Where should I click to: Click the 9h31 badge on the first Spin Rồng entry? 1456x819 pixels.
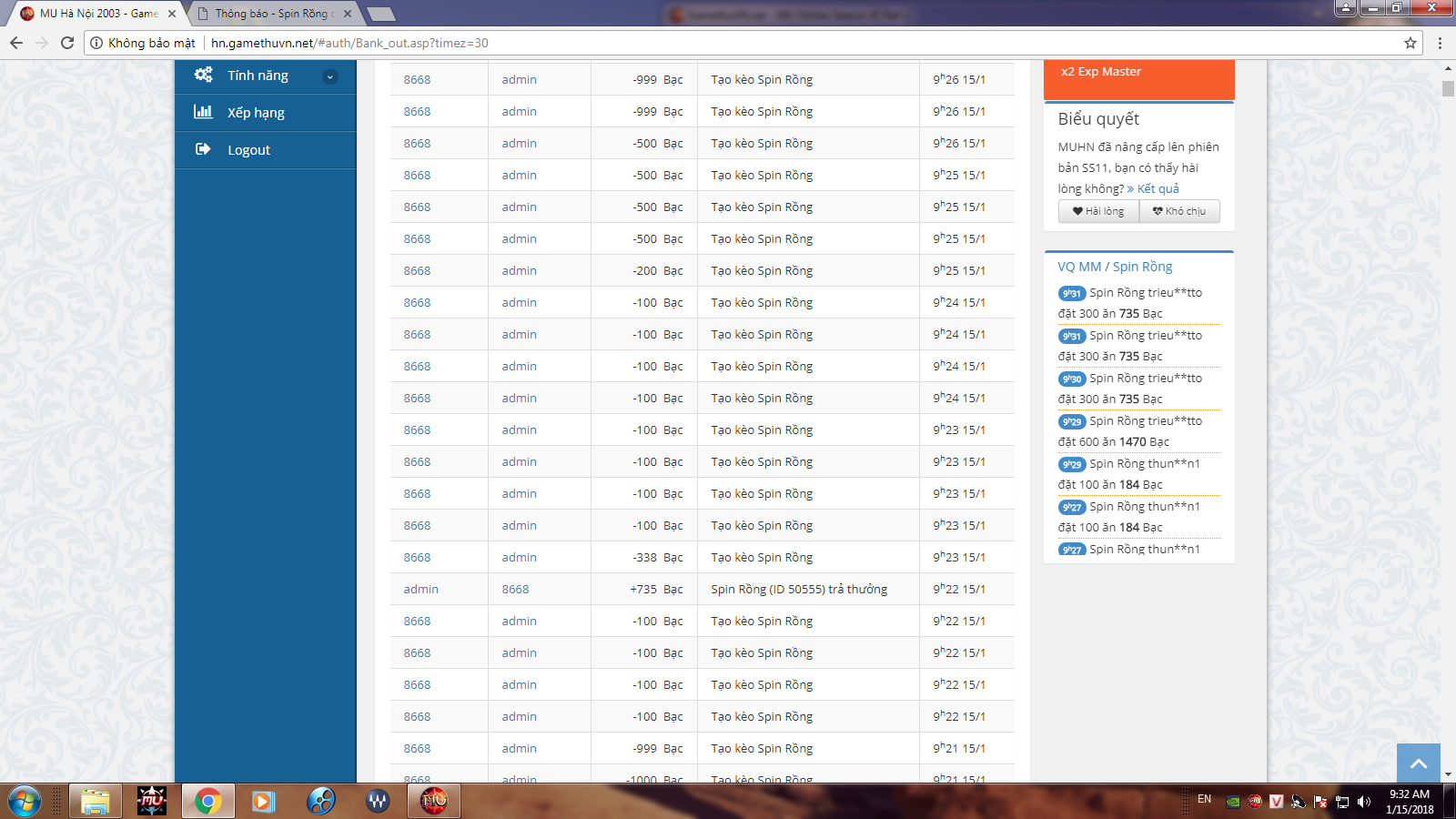[1072, 293]
